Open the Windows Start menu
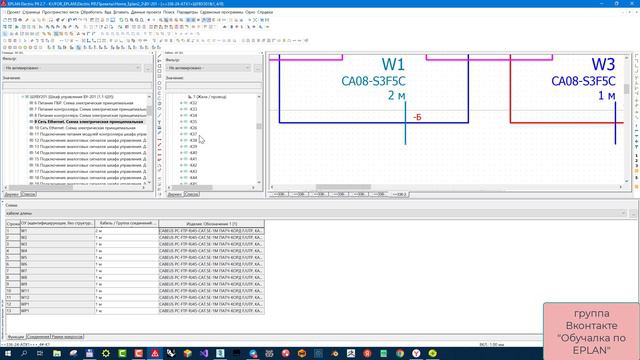The image size is (640, 360). click(x=7, y=353)
